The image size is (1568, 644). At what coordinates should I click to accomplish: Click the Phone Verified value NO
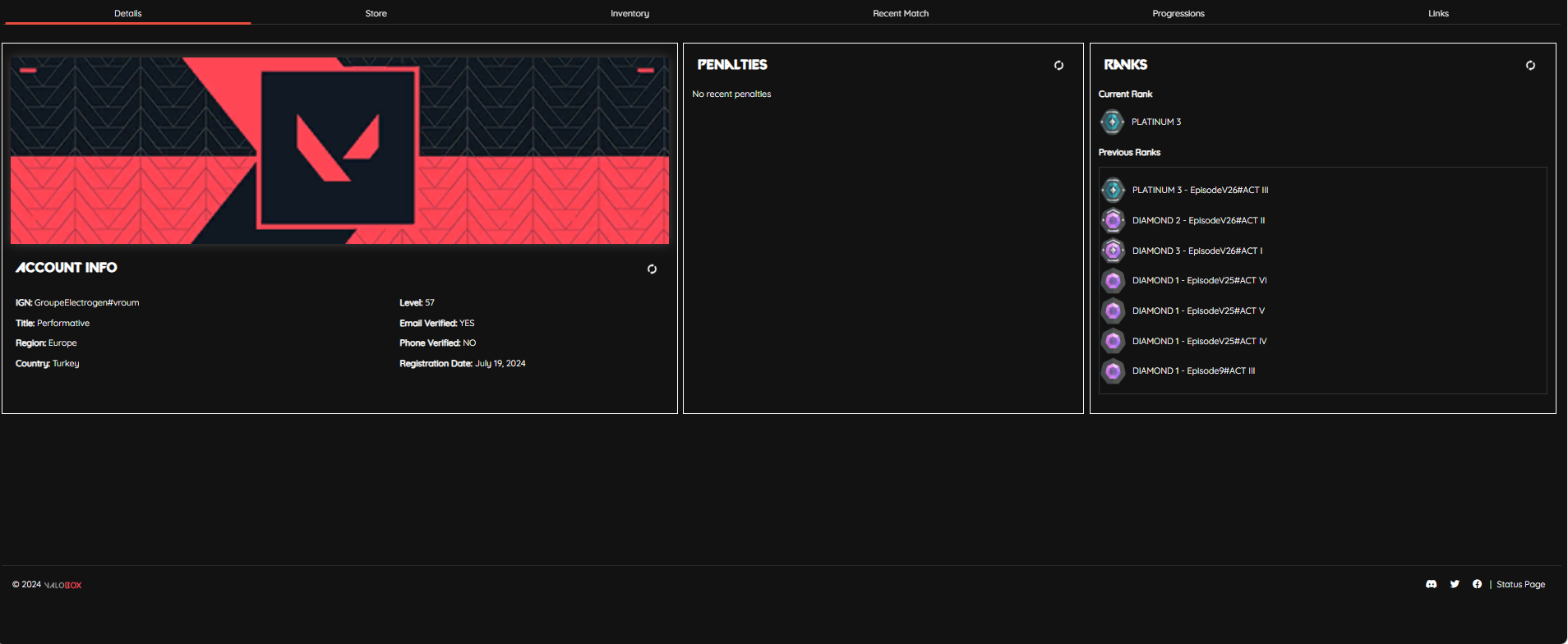click(x=469, y=343)
